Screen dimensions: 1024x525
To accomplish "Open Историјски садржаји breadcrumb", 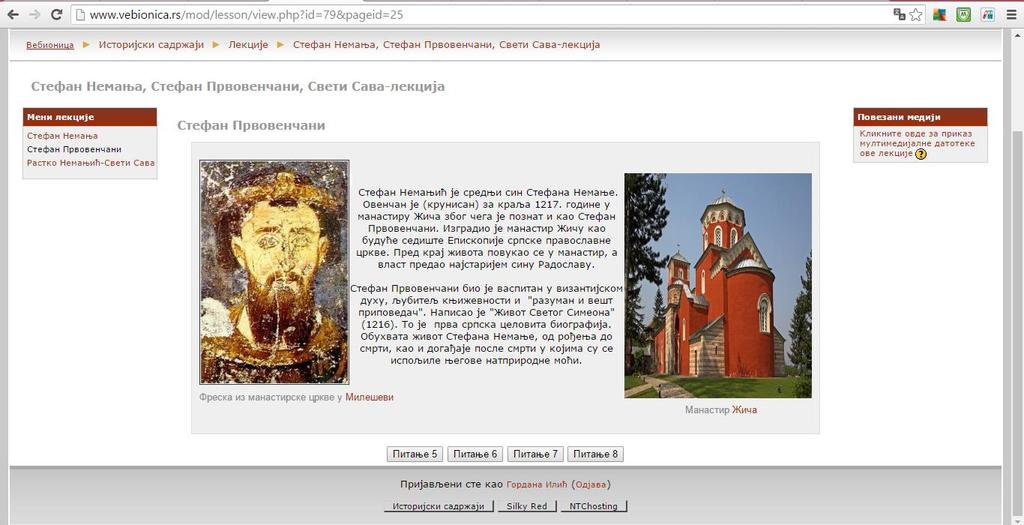I will [151, 45].
